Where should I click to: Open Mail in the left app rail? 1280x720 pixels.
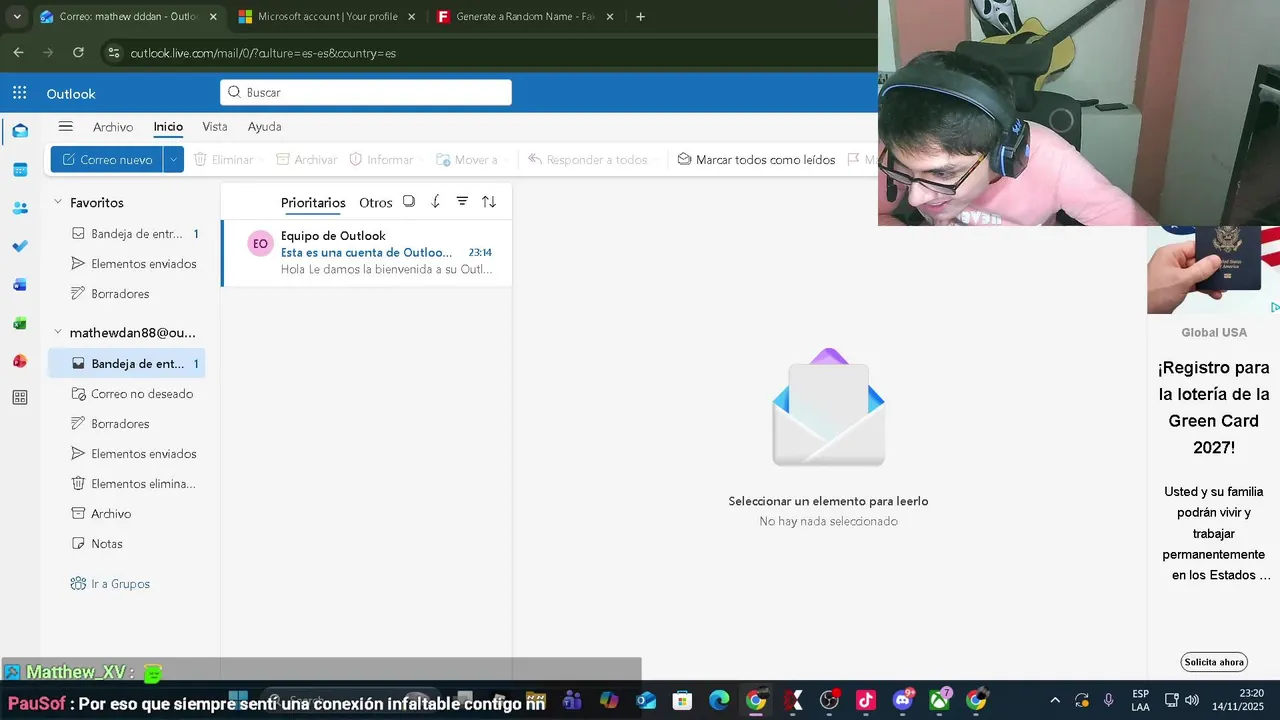20,131
